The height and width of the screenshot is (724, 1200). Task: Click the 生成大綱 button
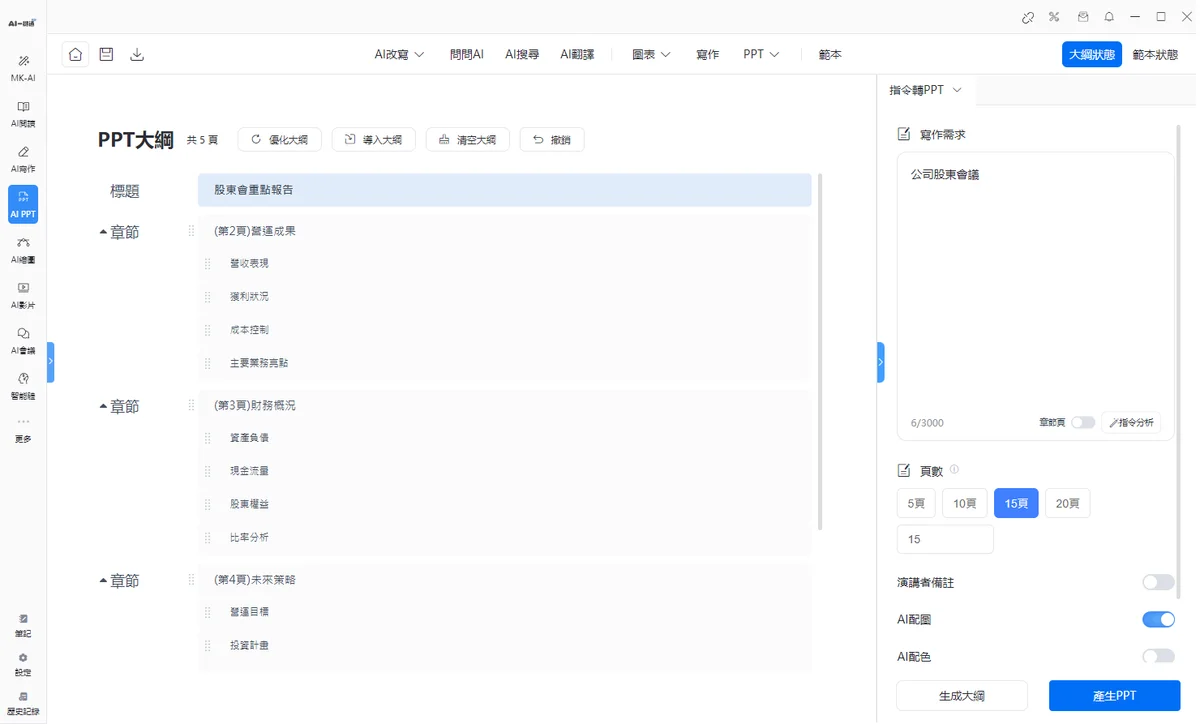tap(962, 695)
